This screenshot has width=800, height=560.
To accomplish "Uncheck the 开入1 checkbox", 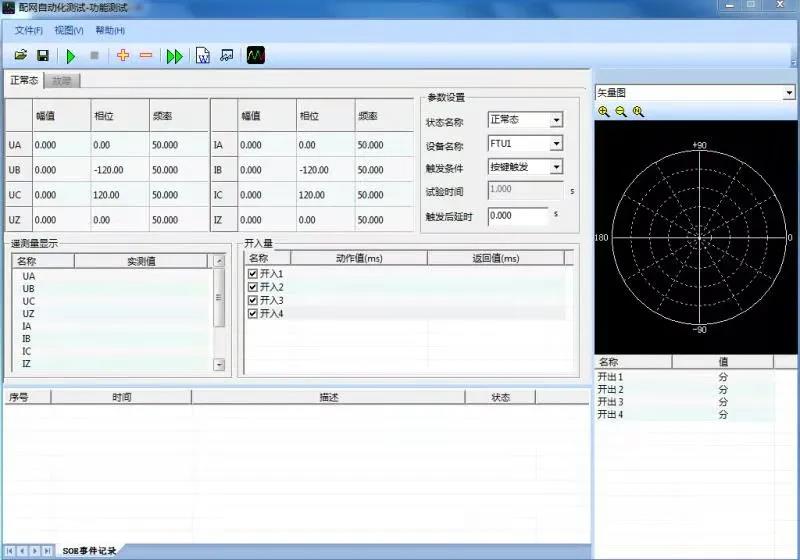I will pyautogui.click(x=253, y=274).
